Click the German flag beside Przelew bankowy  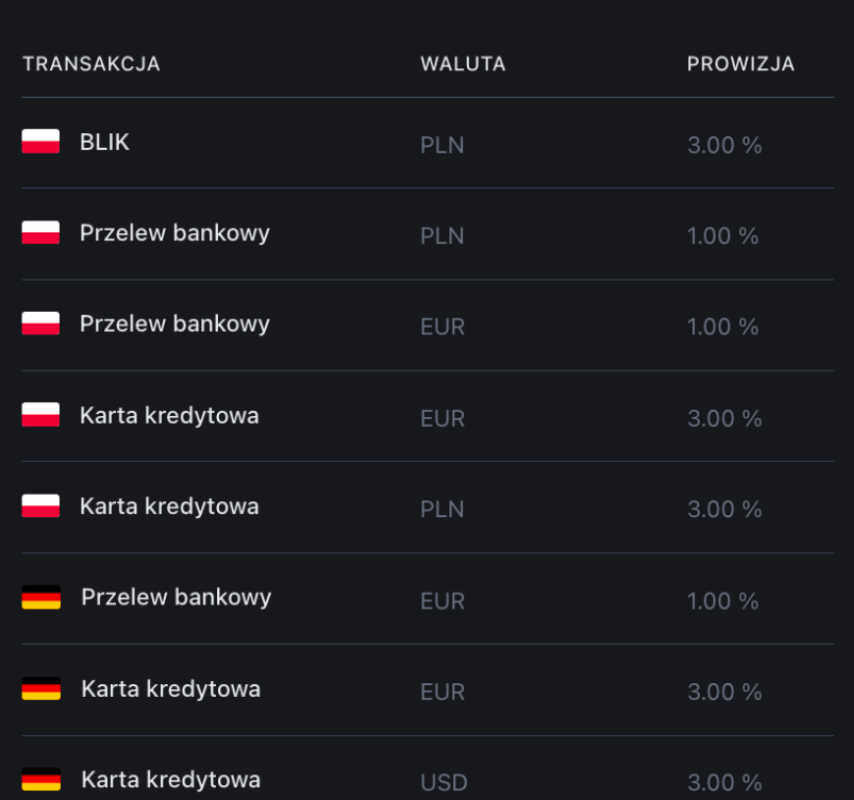(x=41, y=597)
